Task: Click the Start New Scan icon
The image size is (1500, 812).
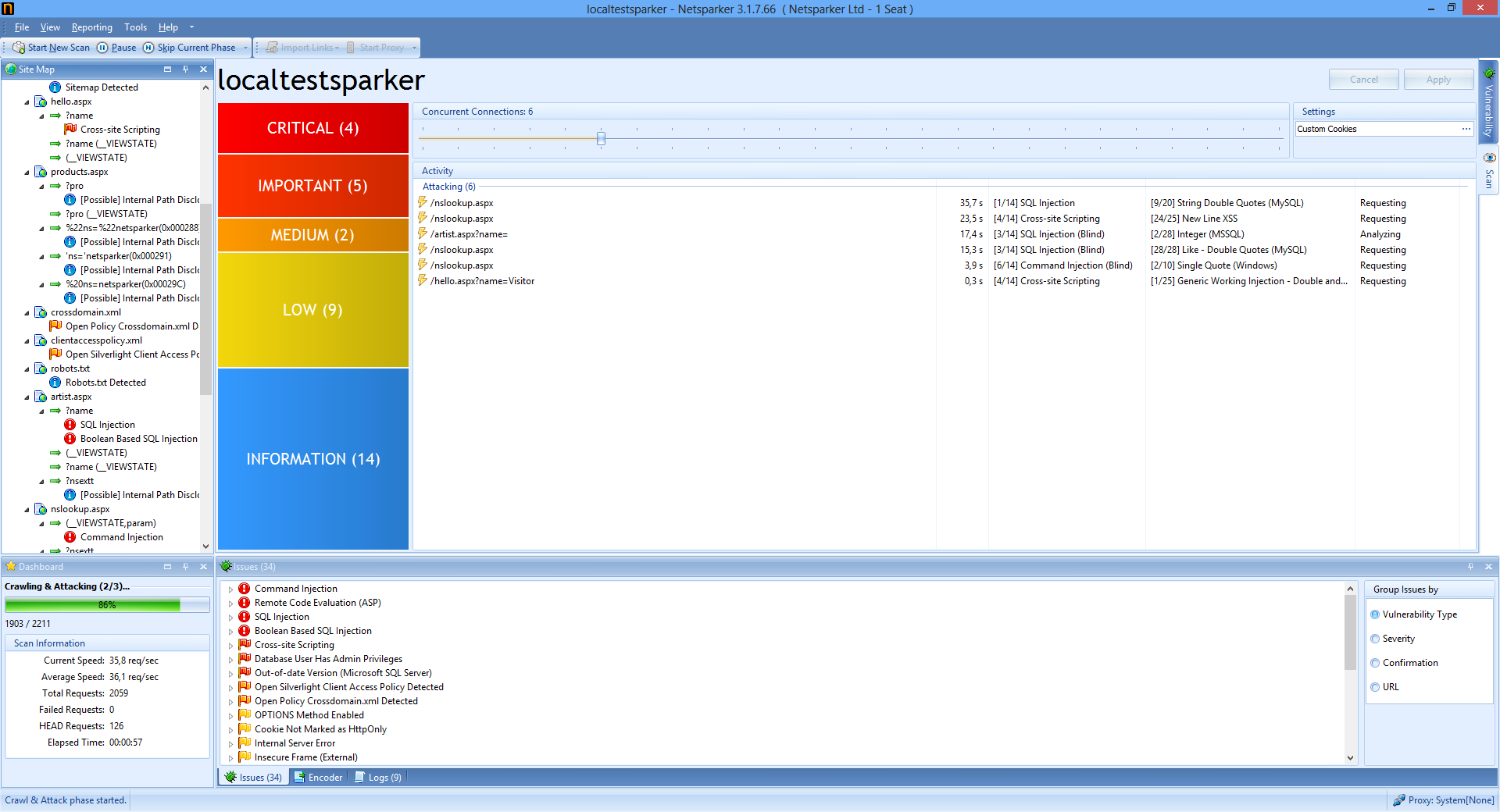Action: click(19, 48)
